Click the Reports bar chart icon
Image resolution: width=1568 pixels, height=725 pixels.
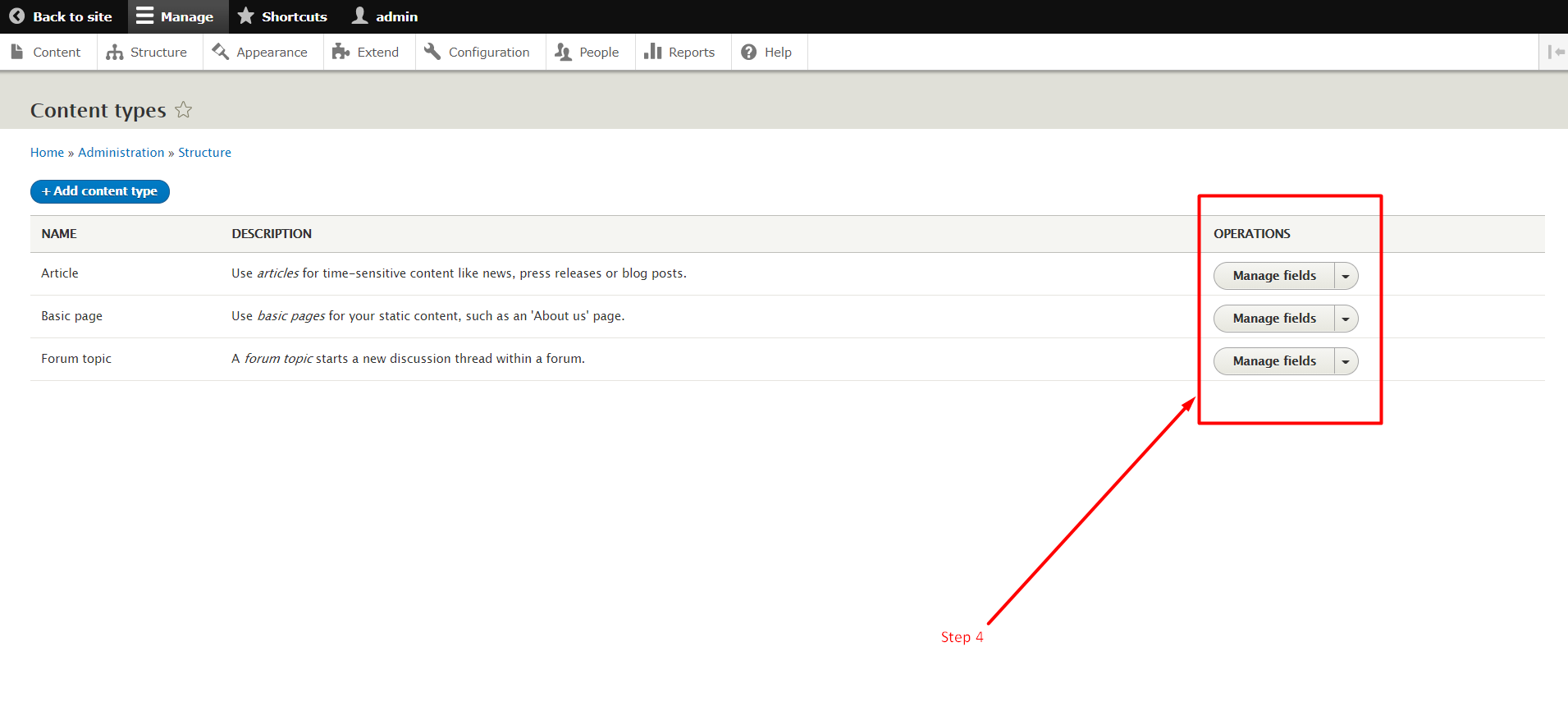coord(652,52)
